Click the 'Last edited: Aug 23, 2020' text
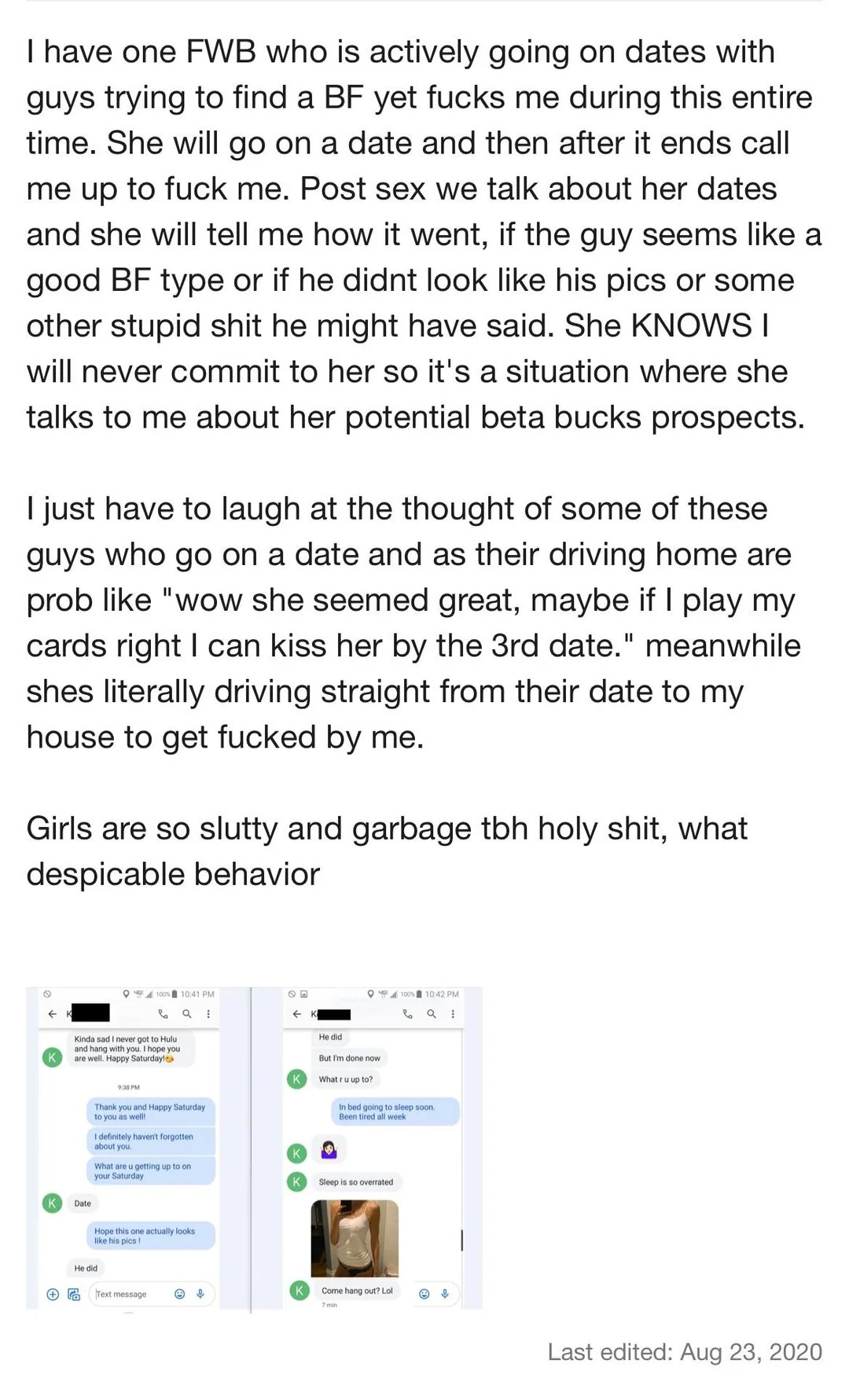Image resolution: width=849 pixels, height=1400 pixels. pos(684,1351)
